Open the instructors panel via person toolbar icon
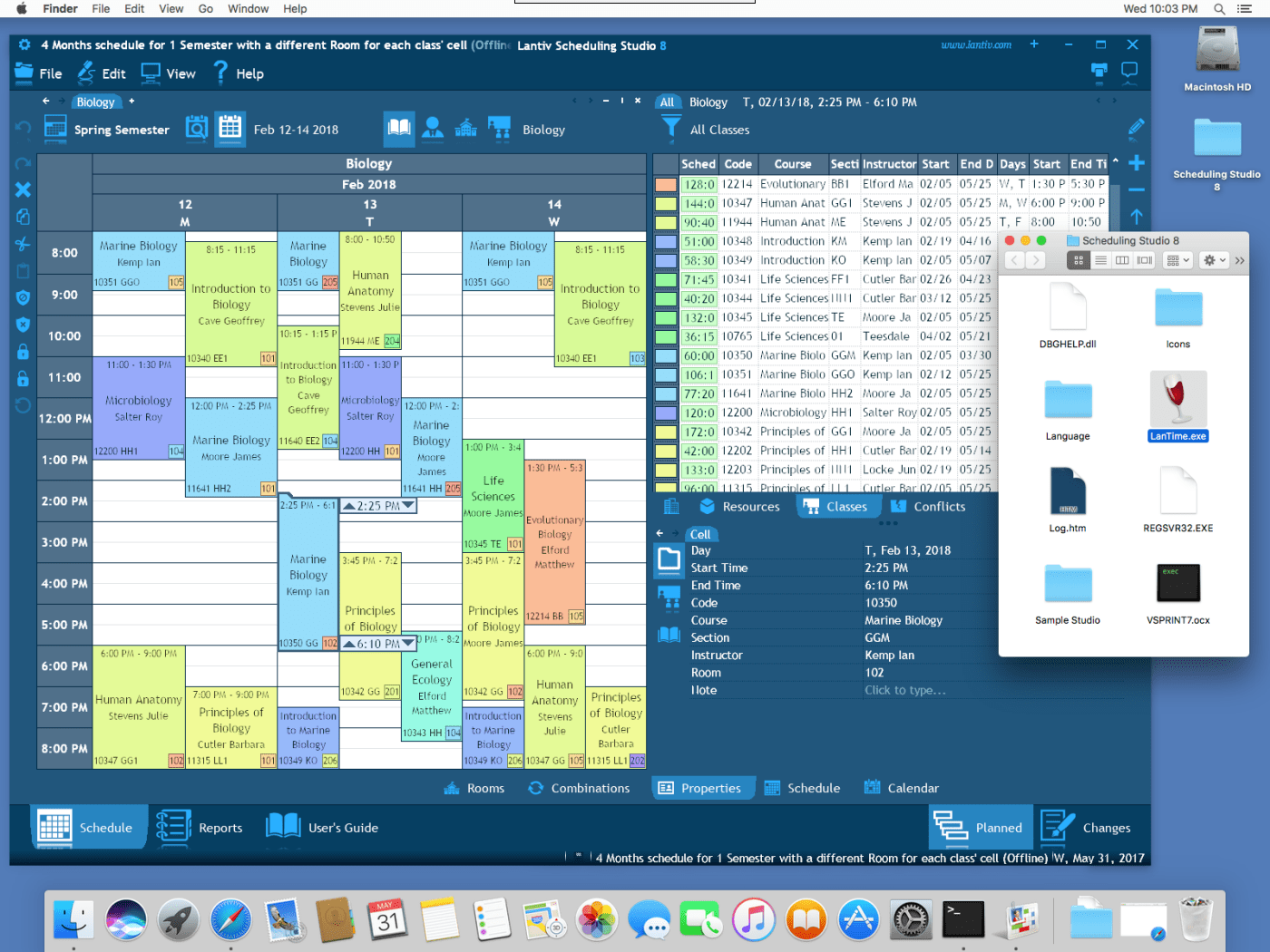Image resolution: width=1270 pixels, height=952 pixels. point(432,129)
